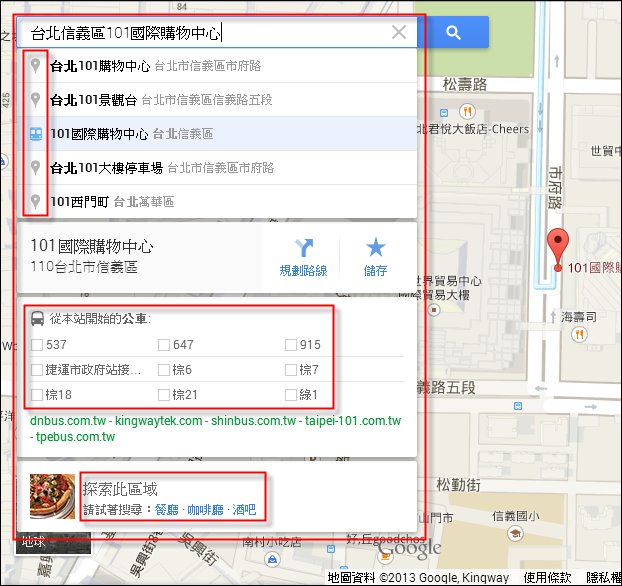
Task: Click the 信義國小 school icon
Action: [515, 534]
